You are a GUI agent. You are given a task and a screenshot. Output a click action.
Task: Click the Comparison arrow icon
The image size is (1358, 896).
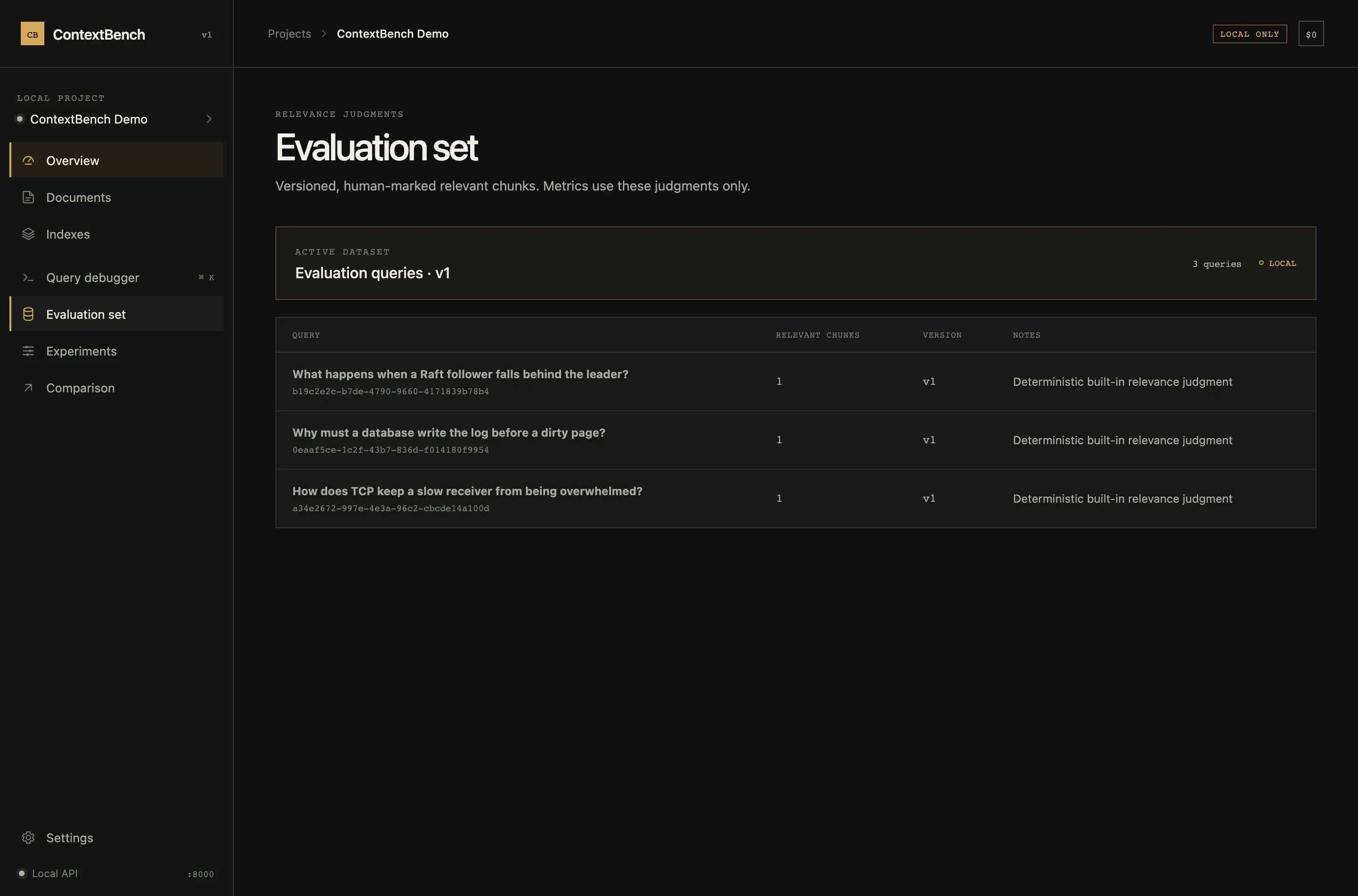[28, 388]
